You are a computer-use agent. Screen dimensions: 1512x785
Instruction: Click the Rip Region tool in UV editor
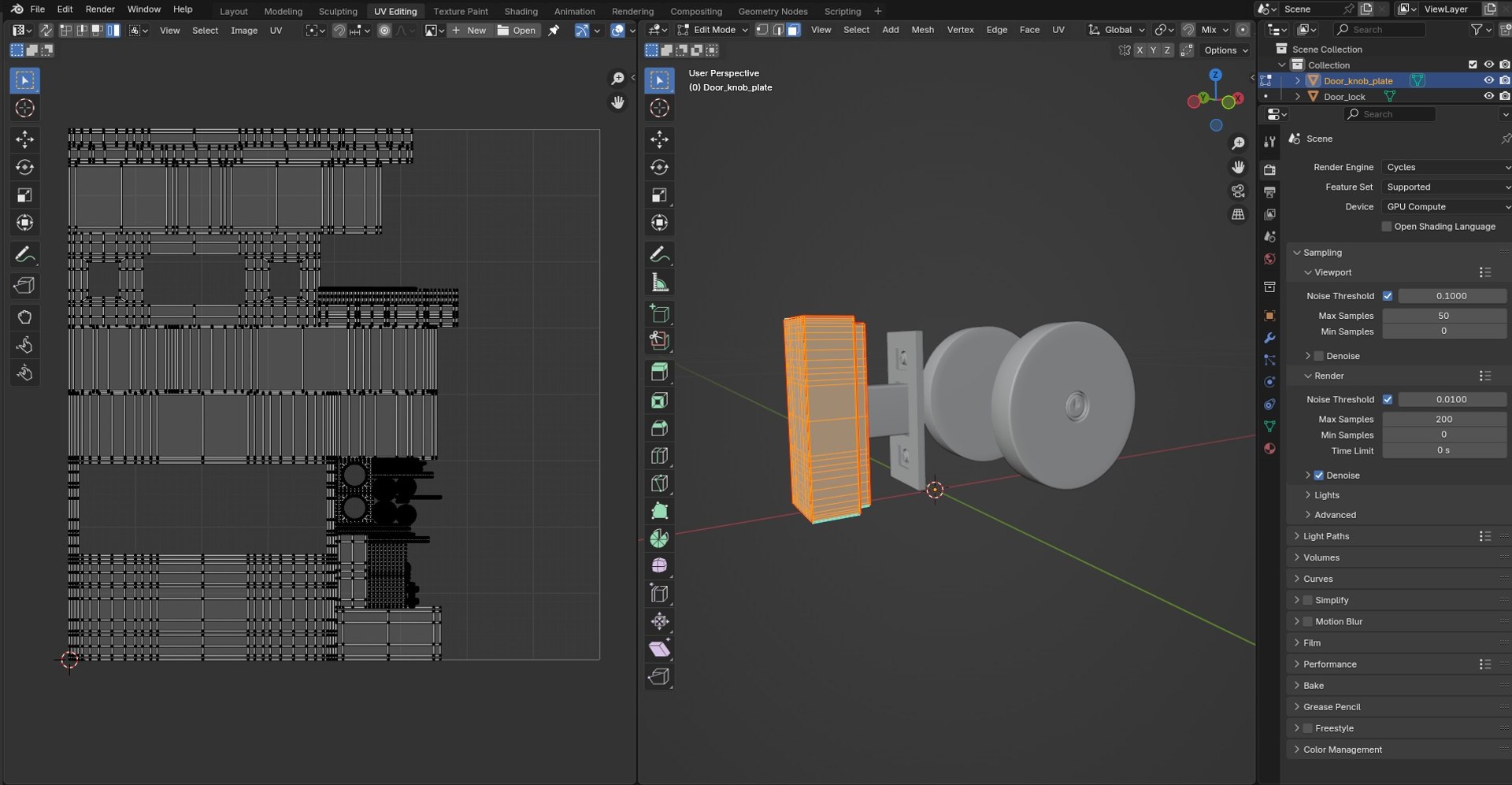[24, 286]
